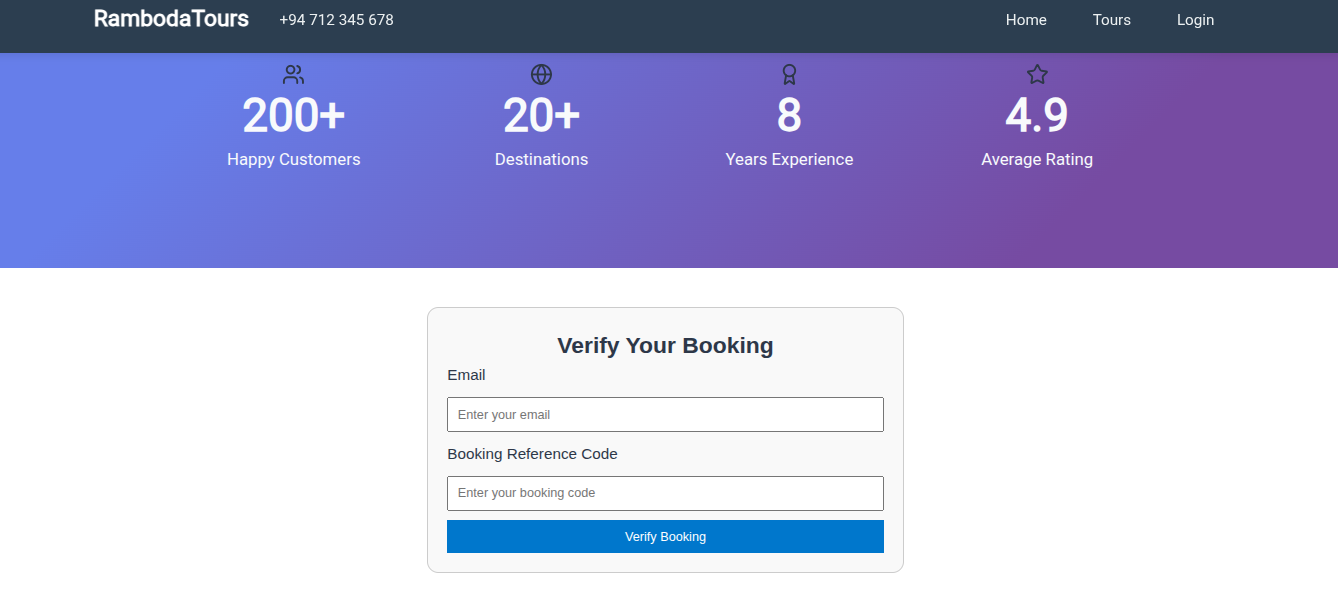Image resolution: width=1338 pixels, height=606 pixels.
Task: Click the Email field label
Action: tap(466, 375)
